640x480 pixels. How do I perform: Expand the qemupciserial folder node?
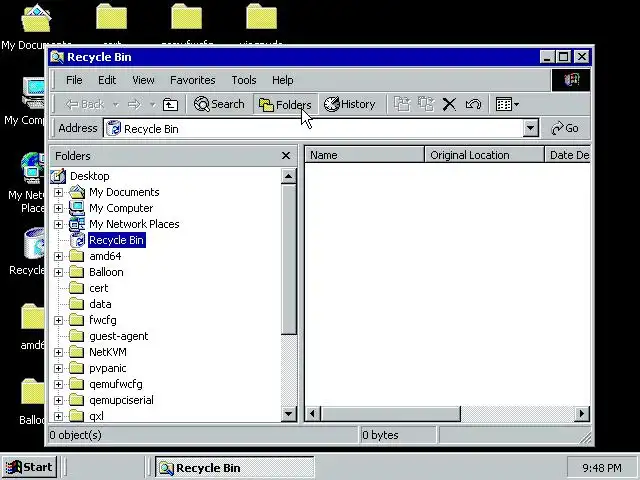point(58,400)
